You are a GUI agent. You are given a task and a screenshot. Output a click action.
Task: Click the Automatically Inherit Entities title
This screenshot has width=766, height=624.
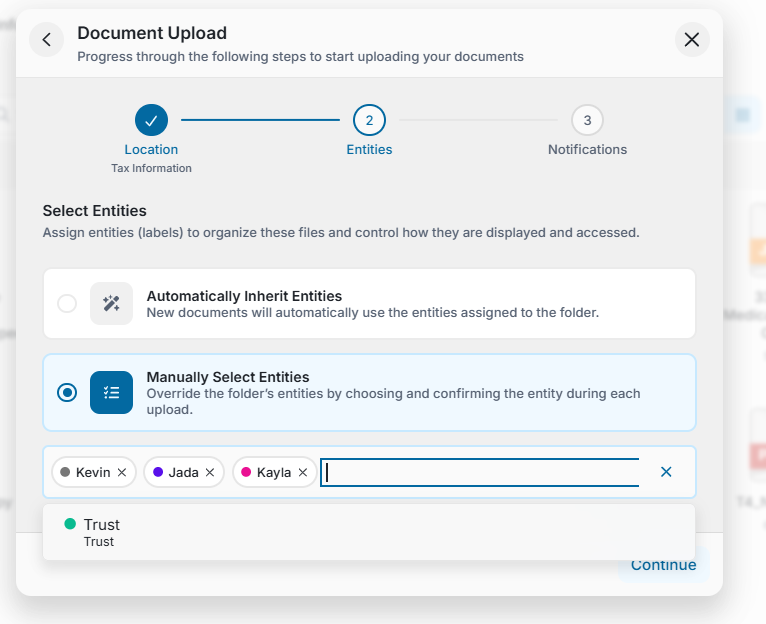(244, 296)
